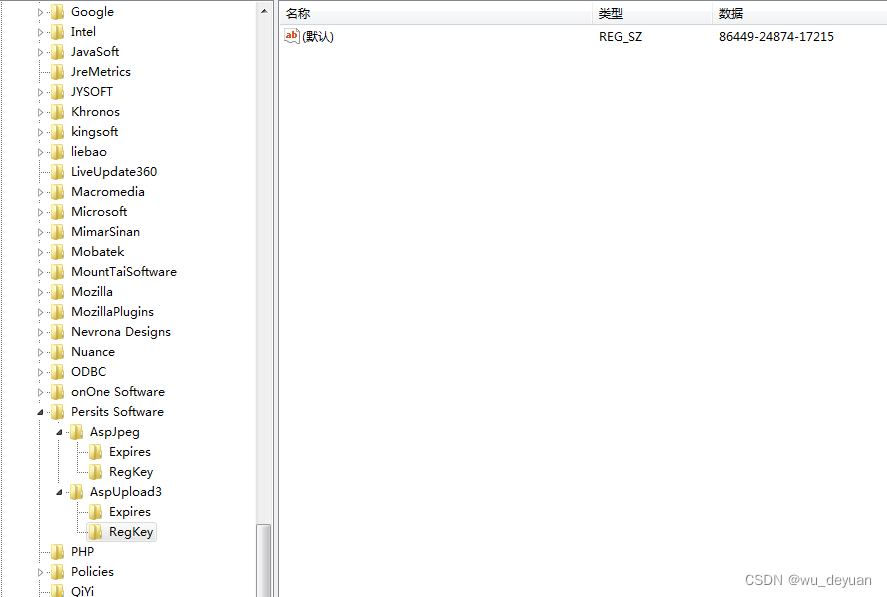
Task: Click the folder icon beside JavaSoft
Action: click(x=59, y=51)
